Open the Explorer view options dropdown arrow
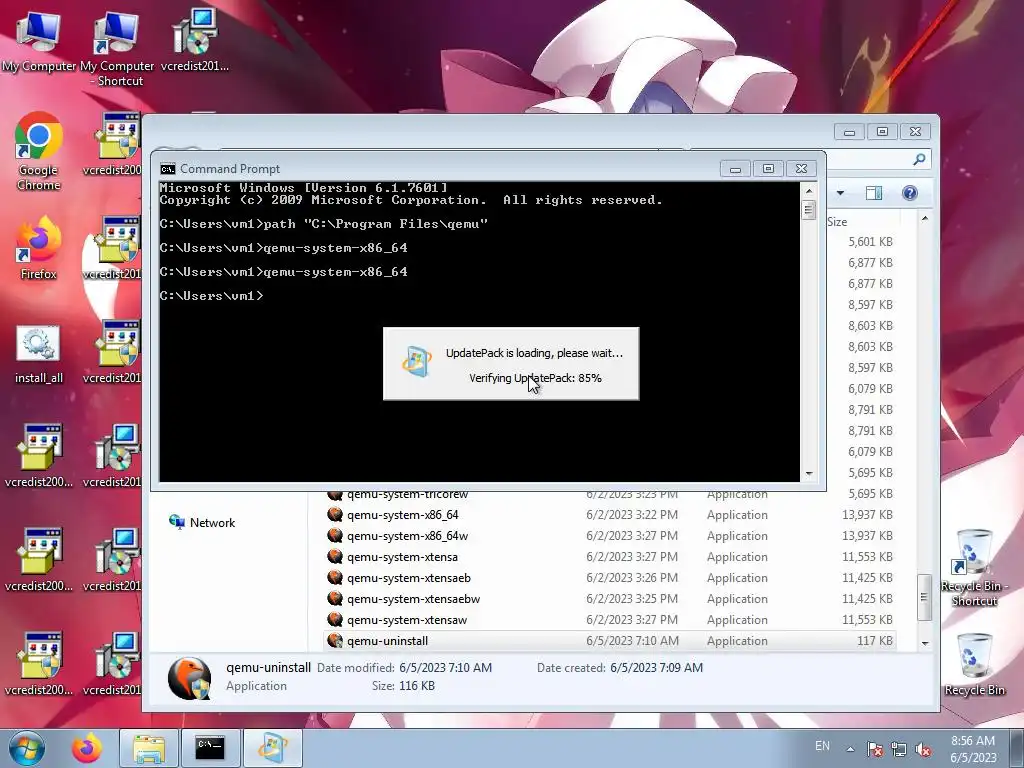1024x768 pixels. [840, 193]
